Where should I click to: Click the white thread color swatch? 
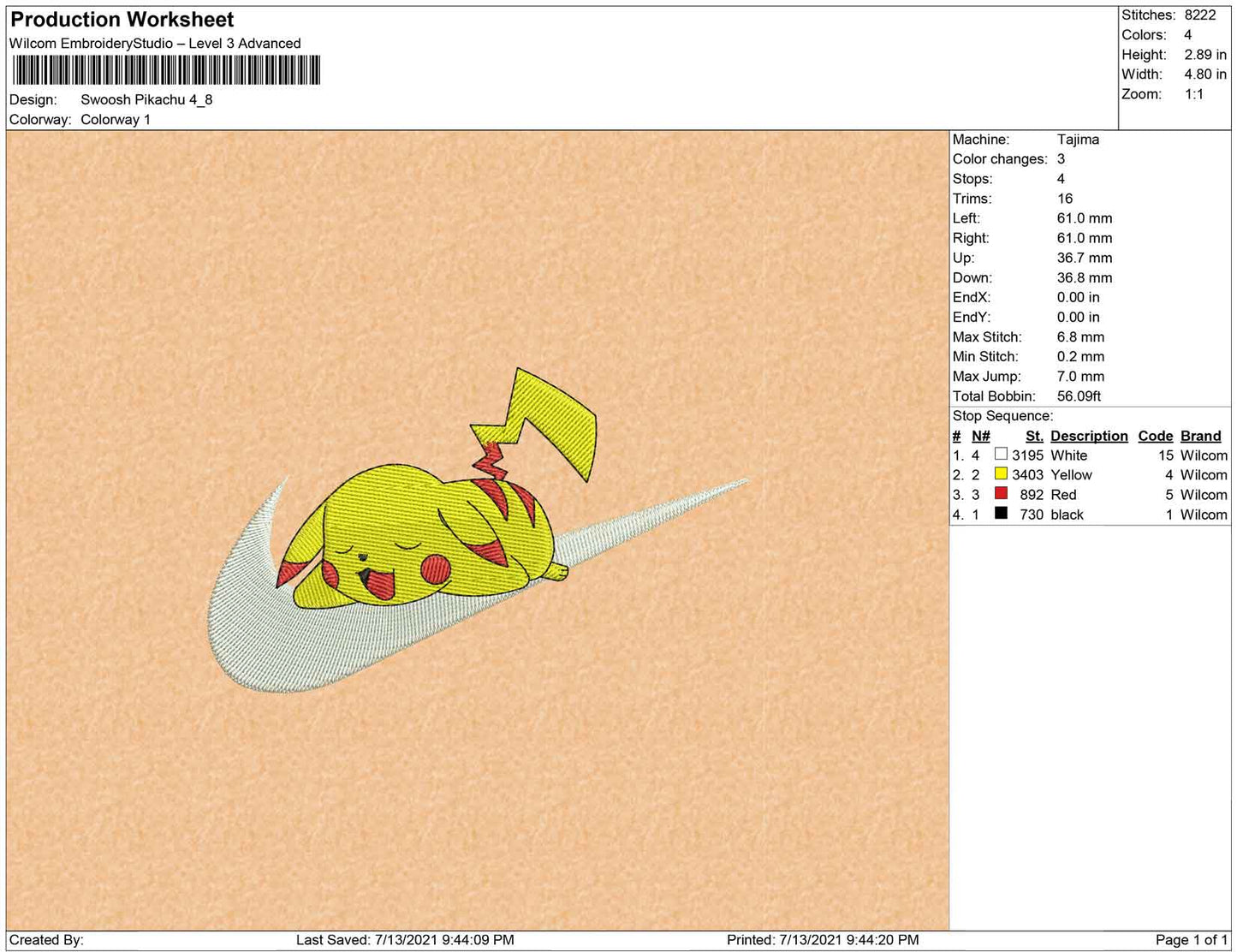coord(1001,455)
